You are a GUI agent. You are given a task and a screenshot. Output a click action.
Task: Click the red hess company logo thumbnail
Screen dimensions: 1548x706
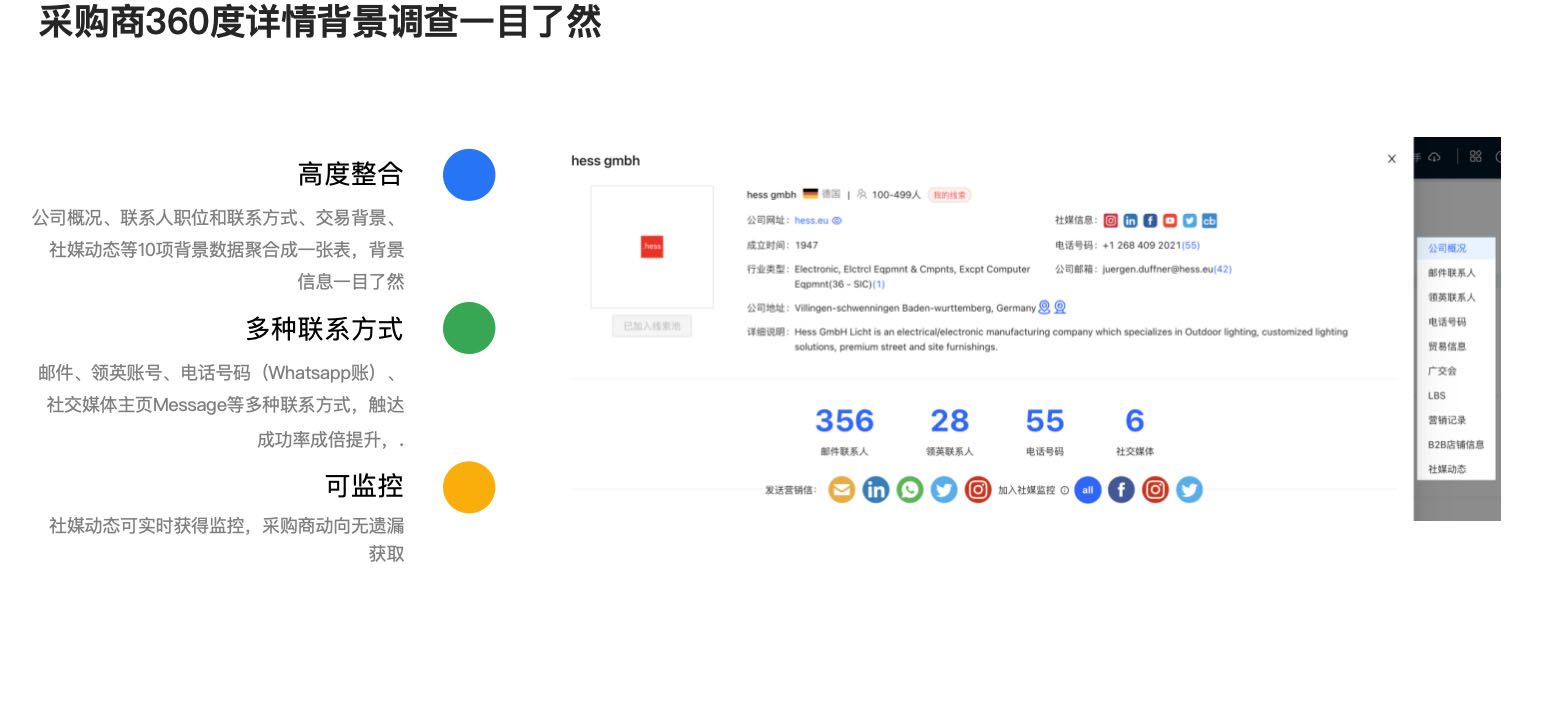coord(652,246)
